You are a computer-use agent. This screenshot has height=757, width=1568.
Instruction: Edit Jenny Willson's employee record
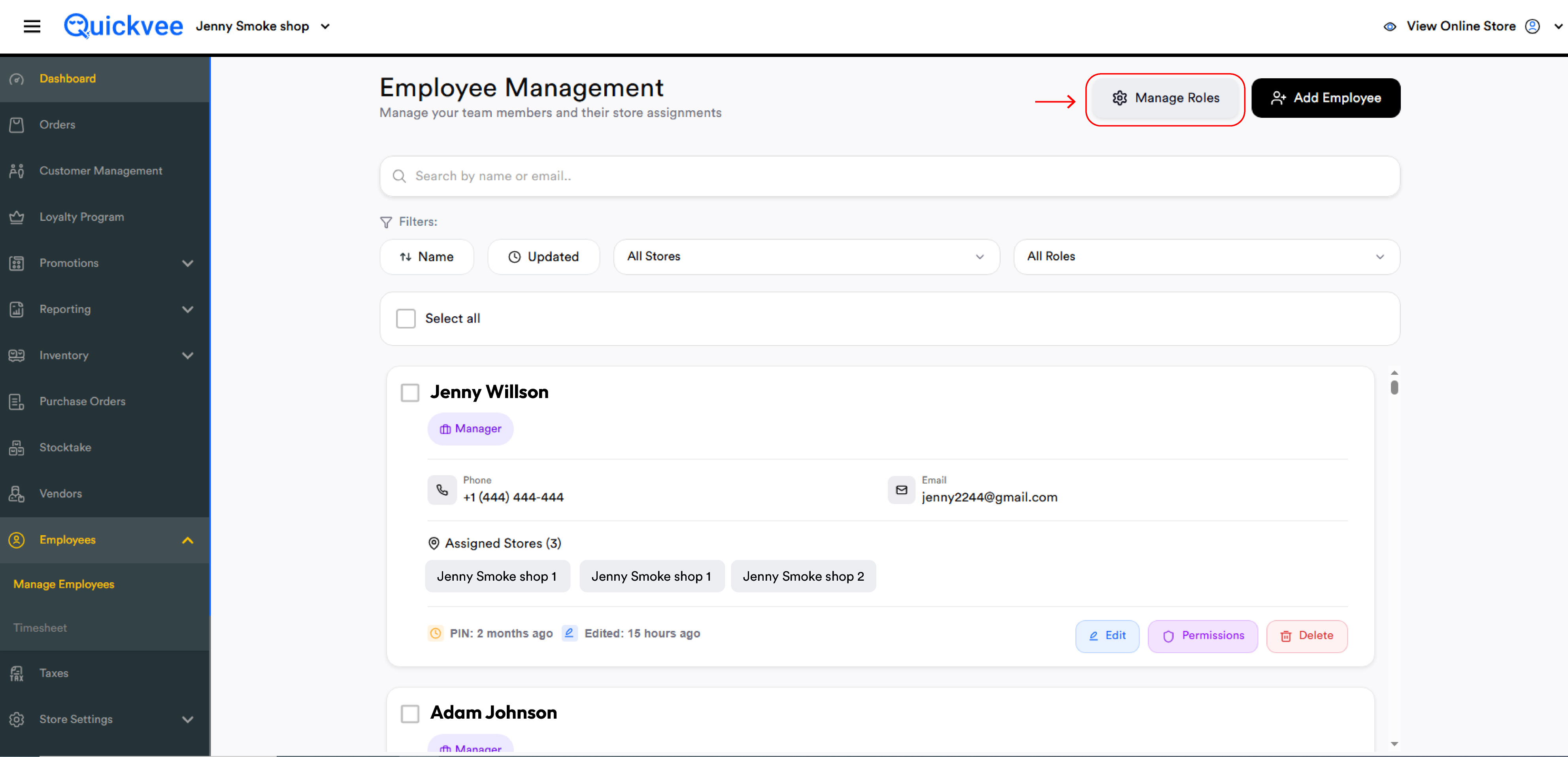point(1107,636)
